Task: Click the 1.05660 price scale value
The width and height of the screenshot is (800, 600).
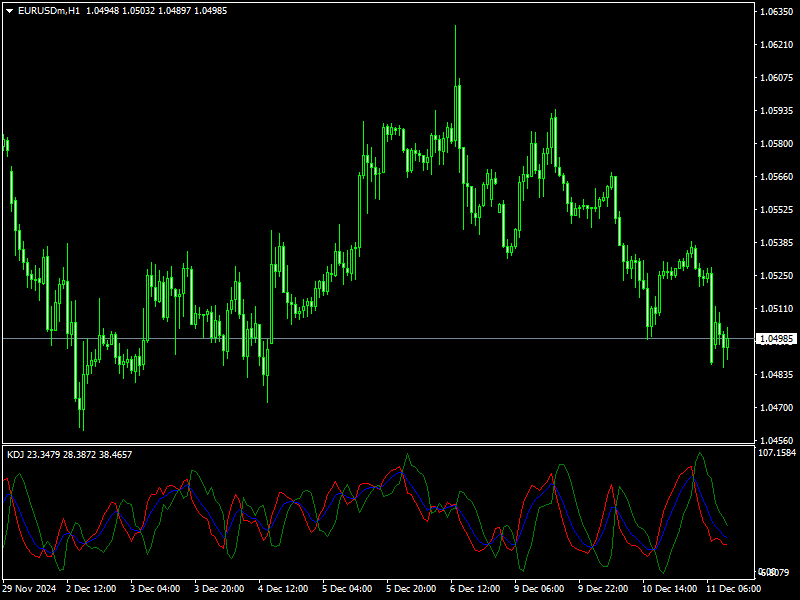Action: click(x=777, y=177)
